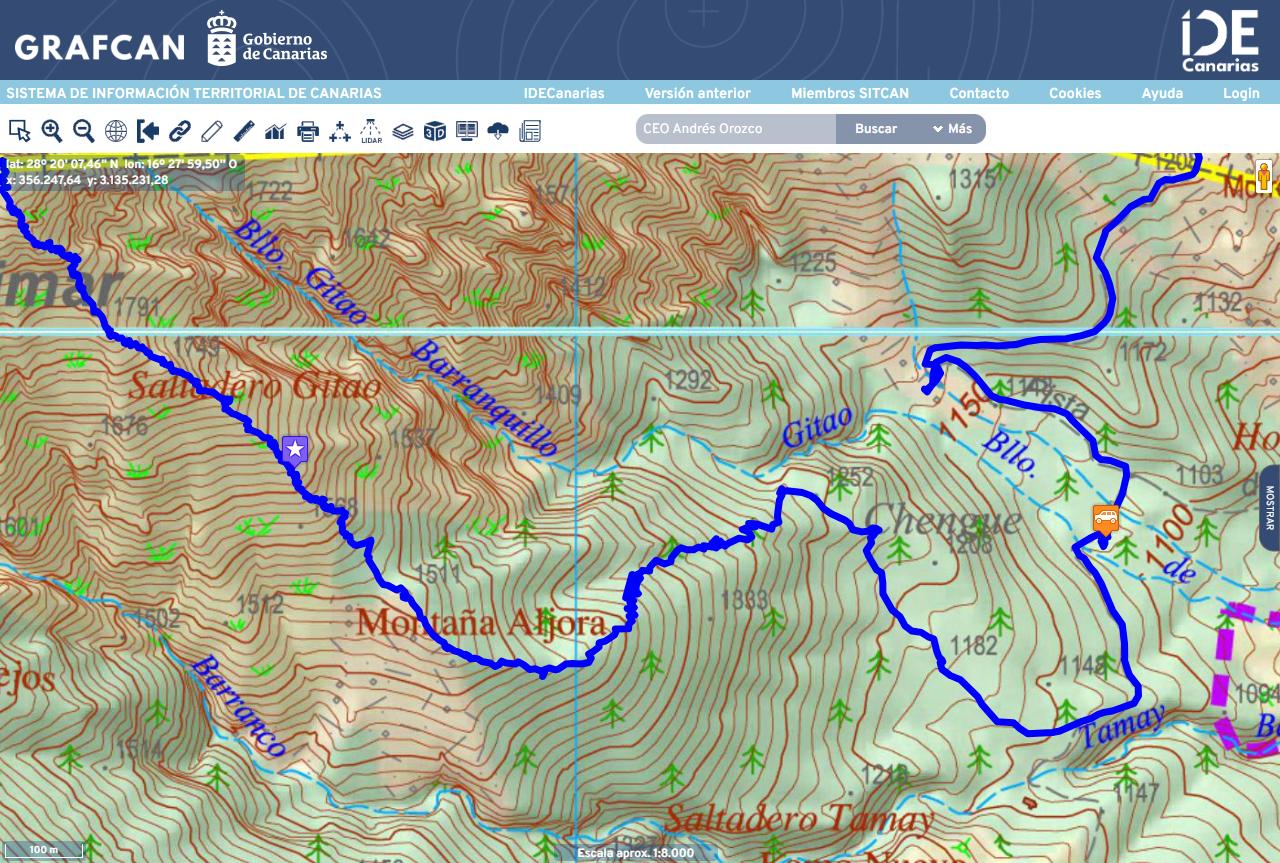1280x863 pixels.
Task: Click the Sistema de Información Territorial title
Action: pyautogui.click(x=194, y=93)
